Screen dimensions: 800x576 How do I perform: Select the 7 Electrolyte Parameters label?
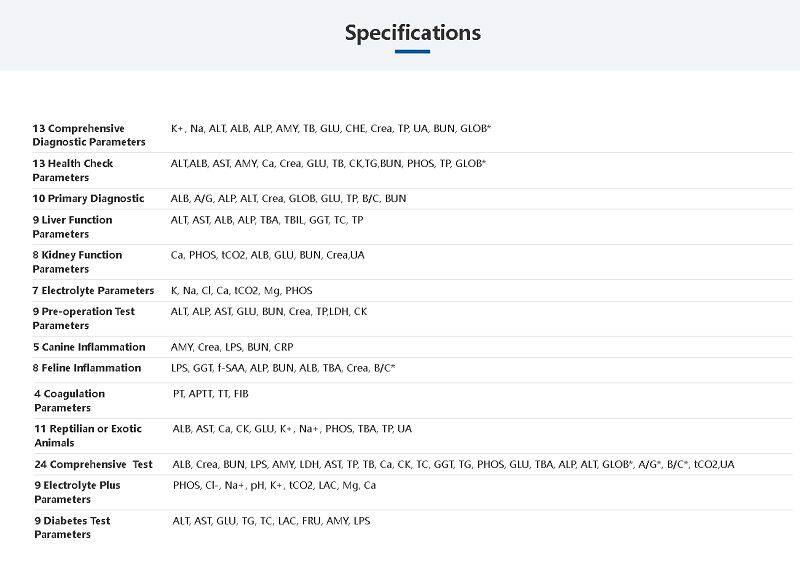[x=93, y=290]
